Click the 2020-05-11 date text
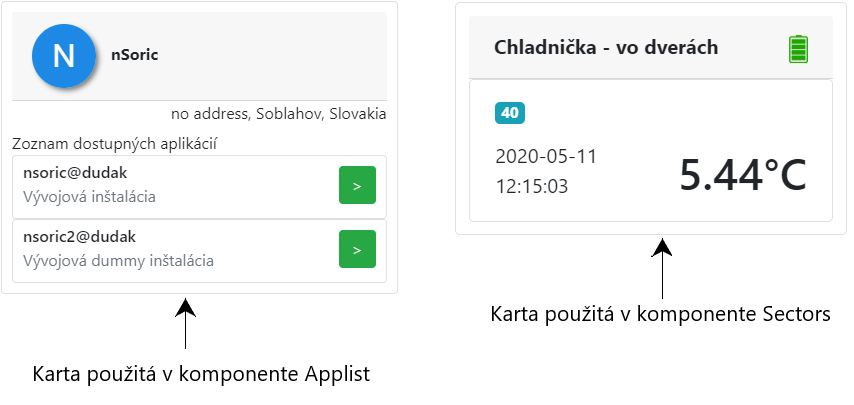854x405 pixels. 546,157
